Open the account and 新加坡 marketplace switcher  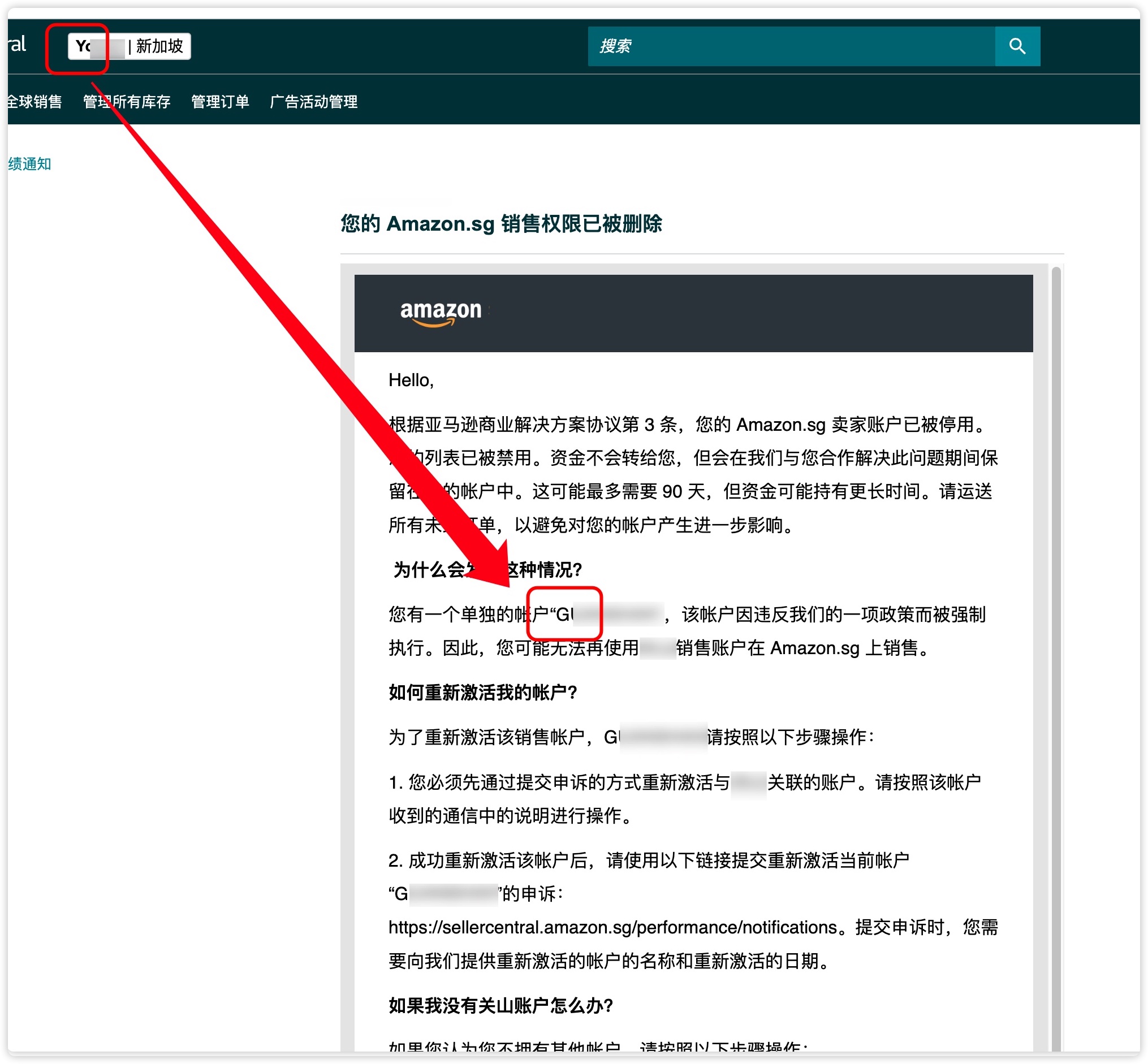click(129, 46)
